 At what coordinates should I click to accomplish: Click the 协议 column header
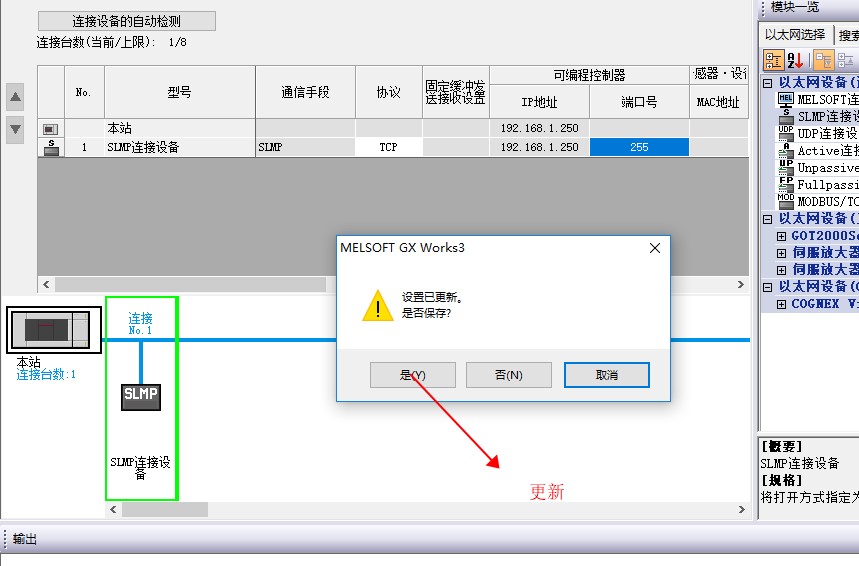click(388, 92)
